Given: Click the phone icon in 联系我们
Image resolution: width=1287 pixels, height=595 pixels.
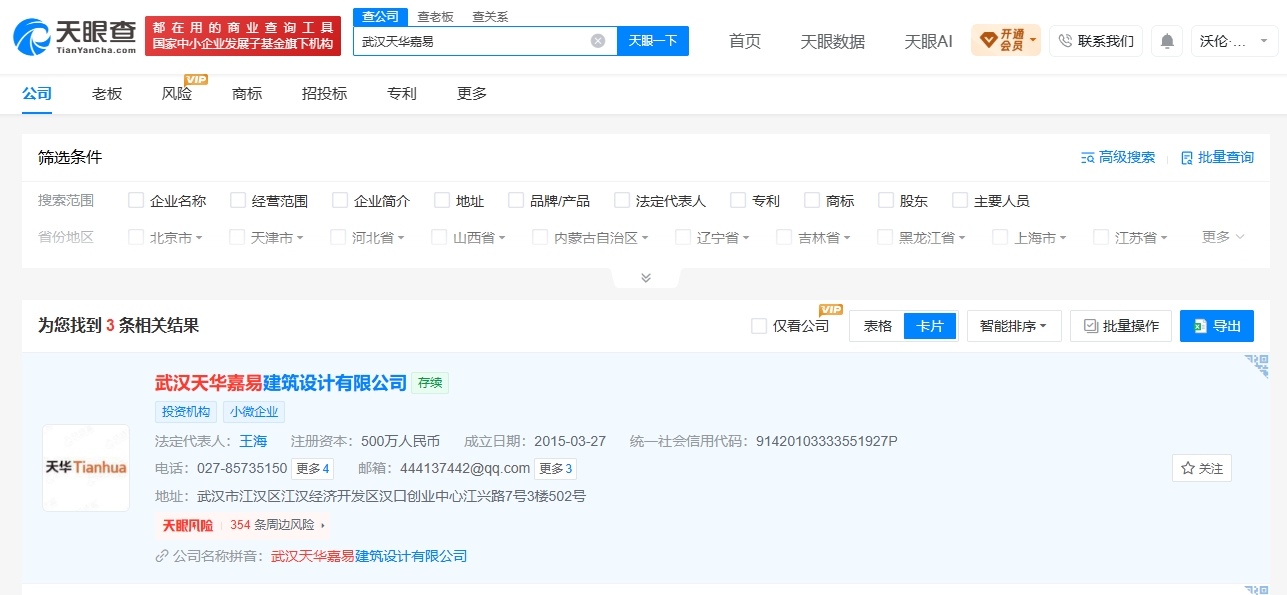Looking at the screenshot, I should pyautogui.click(x=1065, y=41).
